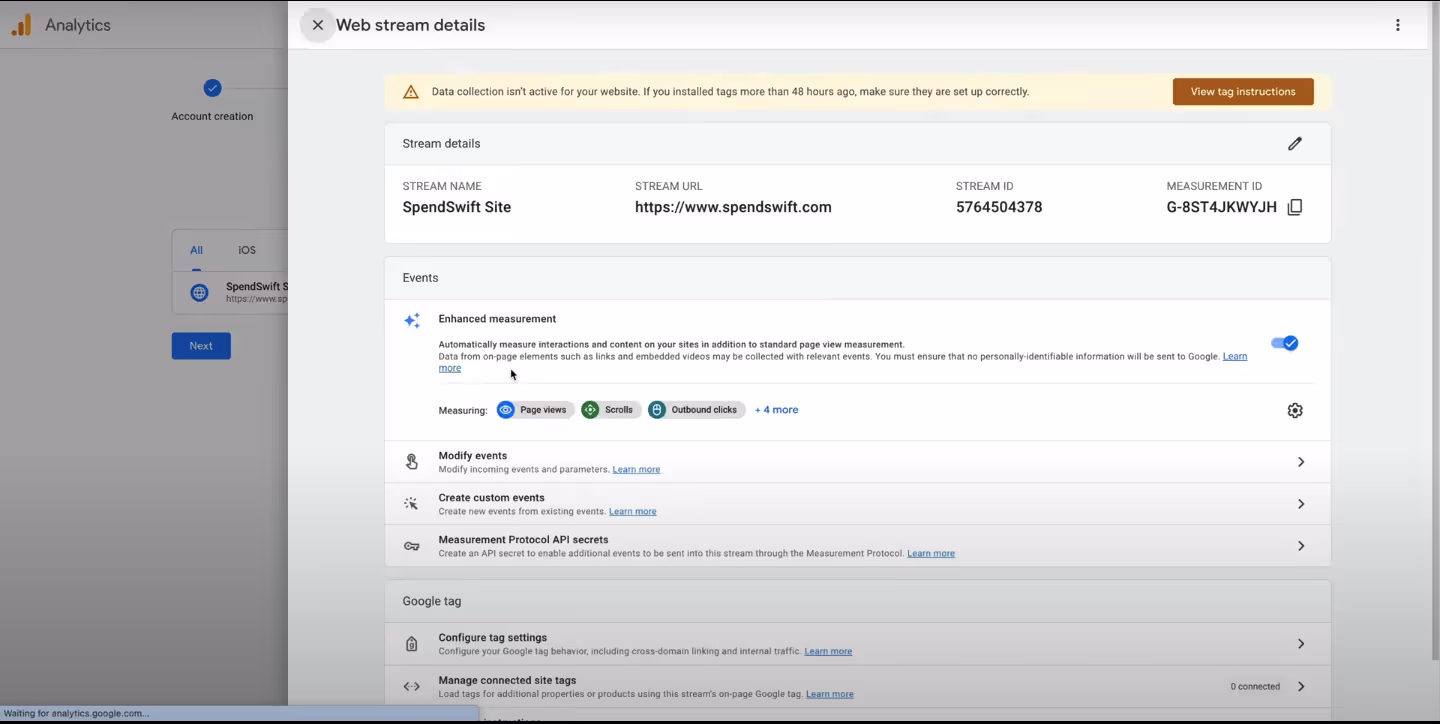Click the Outbound clicks lock icon
Image resolution: width=1440 pixels, height=724 pixels.
[x=657, y=410]
